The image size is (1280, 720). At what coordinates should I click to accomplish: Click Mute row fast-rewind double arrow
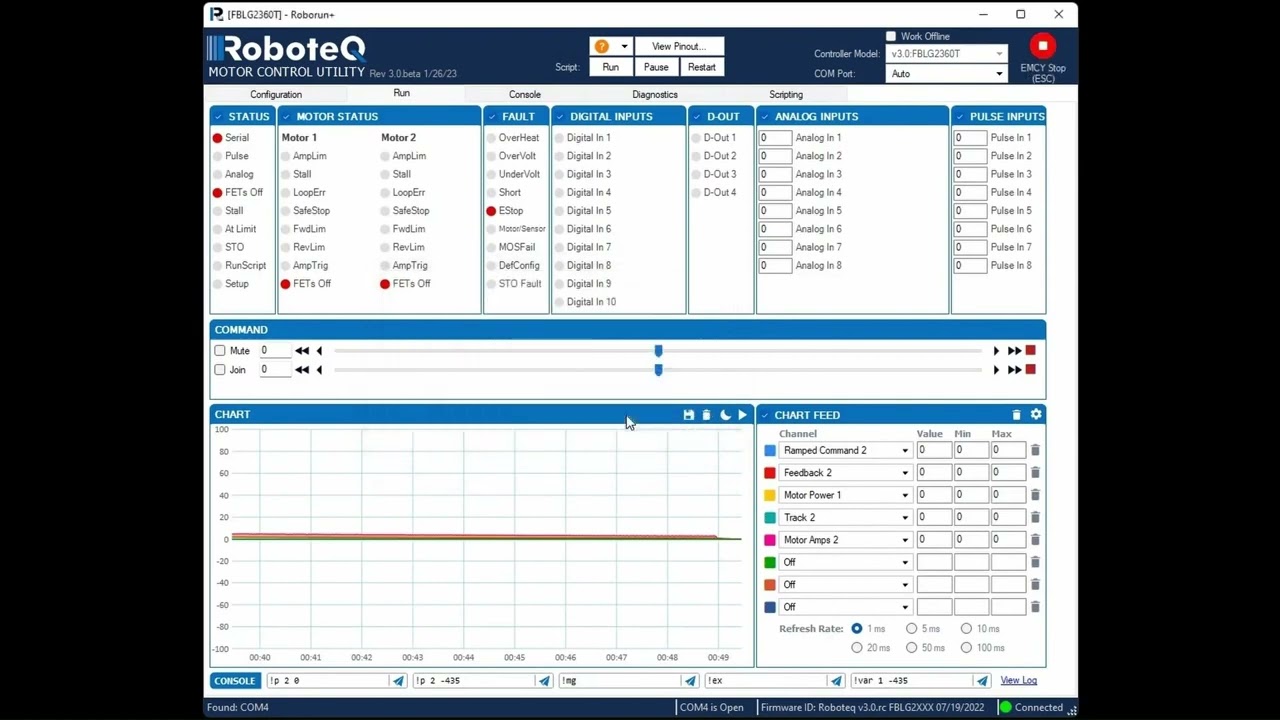point(302,351)
